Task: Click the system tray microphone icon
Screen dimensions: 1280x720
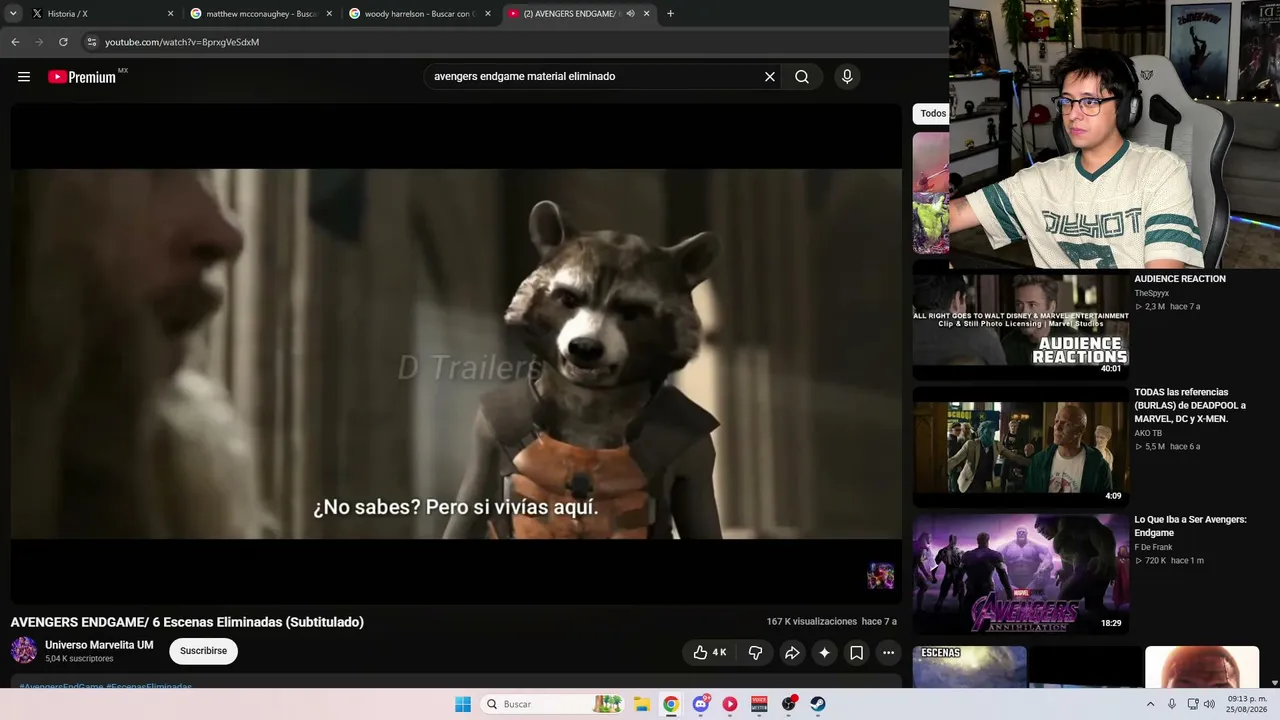Action: tap(1172, 704)
